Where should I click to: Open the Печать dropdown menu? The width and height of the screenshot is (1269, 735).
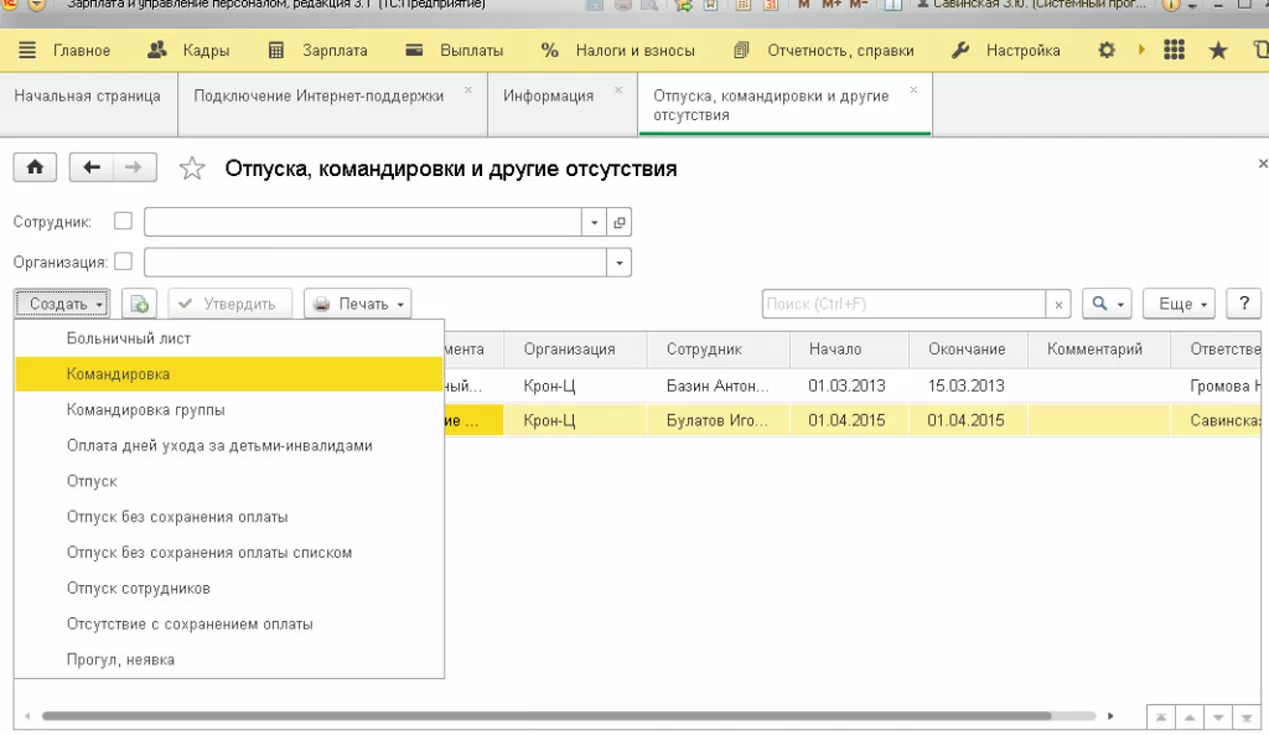point(358,304)
